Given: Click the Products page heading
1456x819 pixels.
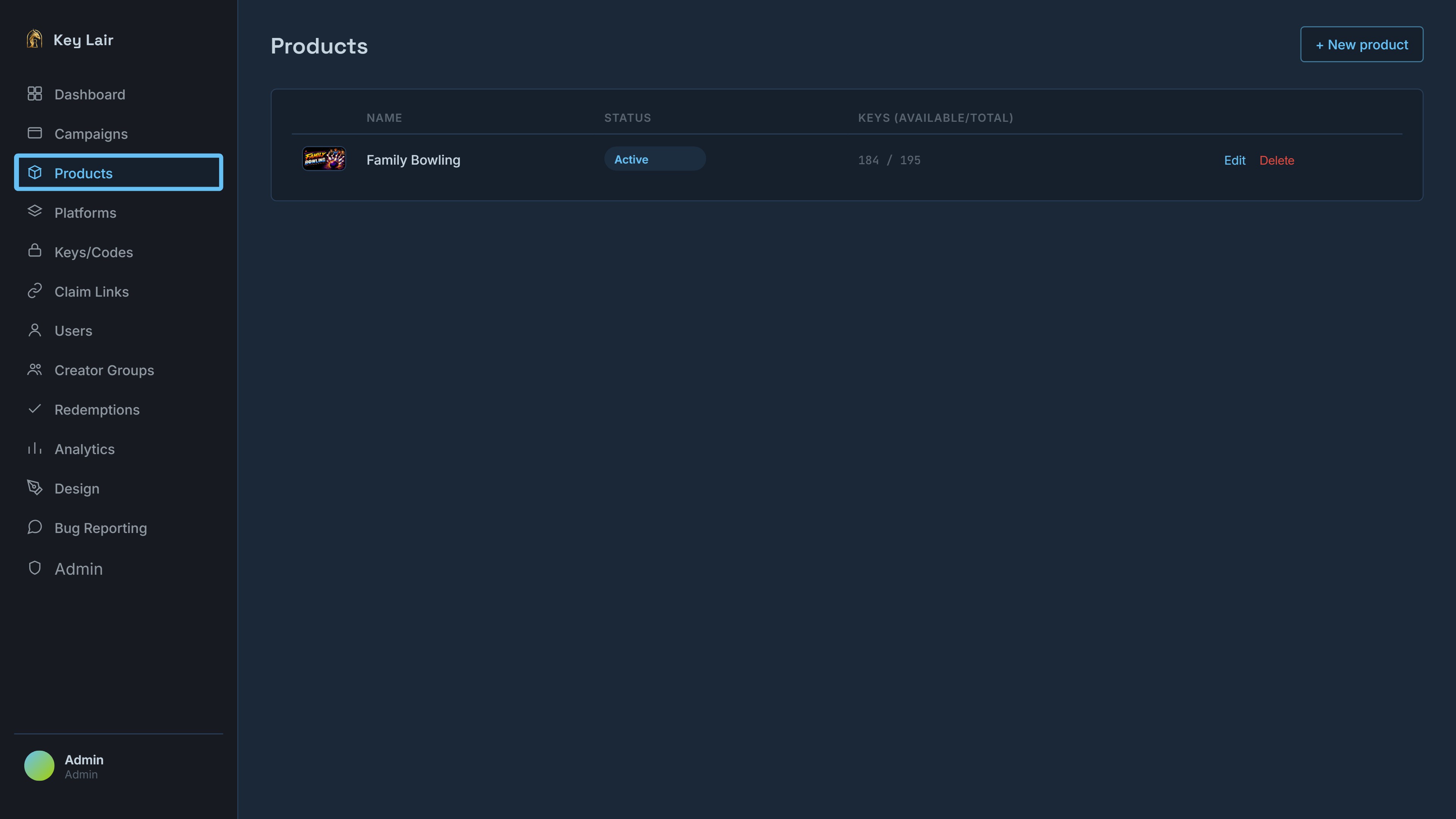Looking at the screenshot, I should pos(319,46).
